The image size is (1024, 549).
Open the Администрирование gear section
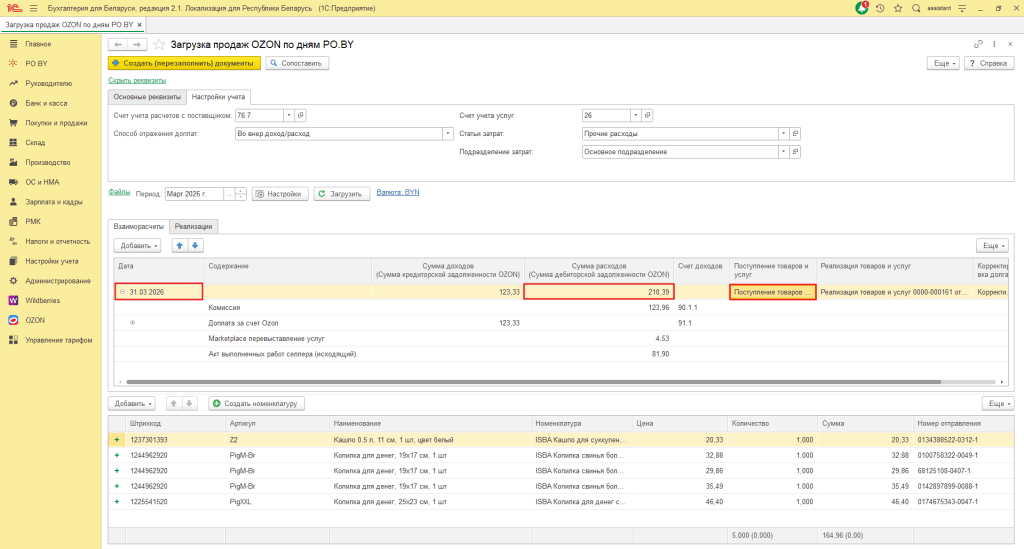tap(57, 281)
